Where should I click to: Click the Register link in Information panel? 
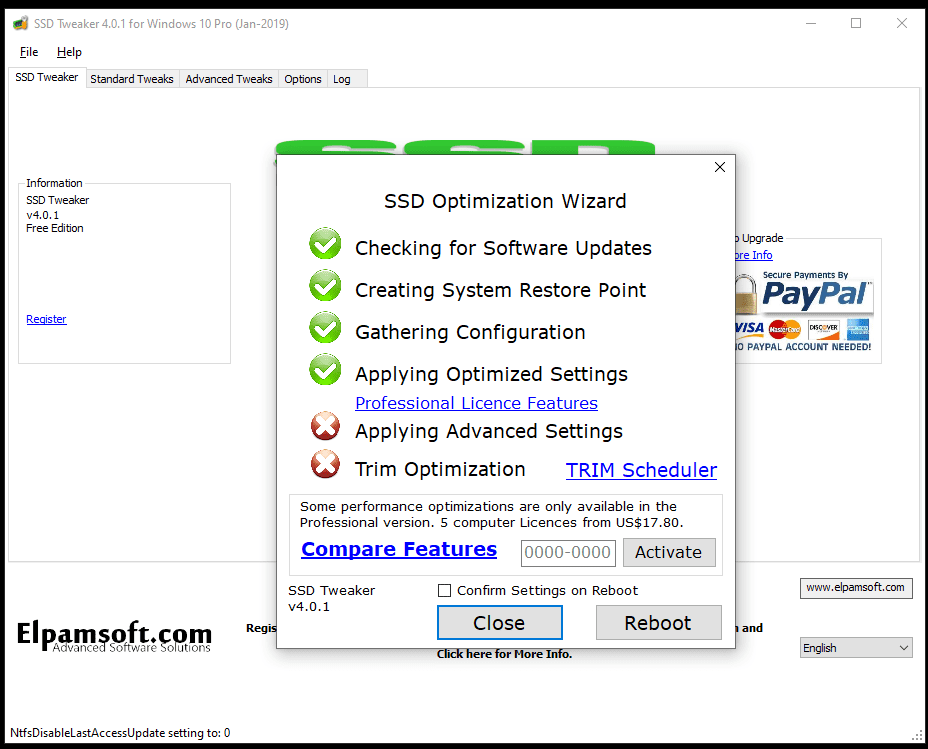(x=46, y=319)
